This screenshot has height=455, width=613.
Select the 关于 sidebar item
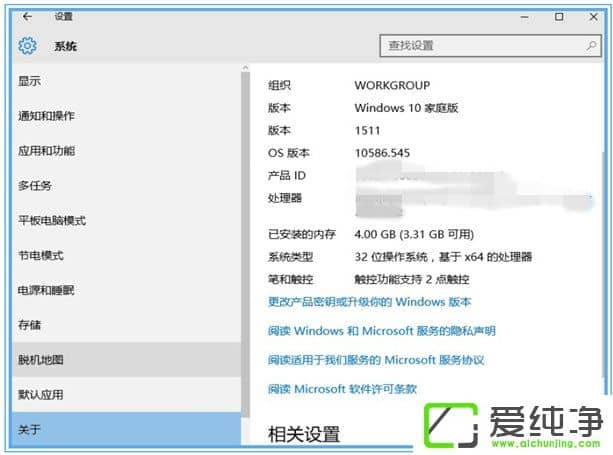pyautogui.click(x=126, y=429)
